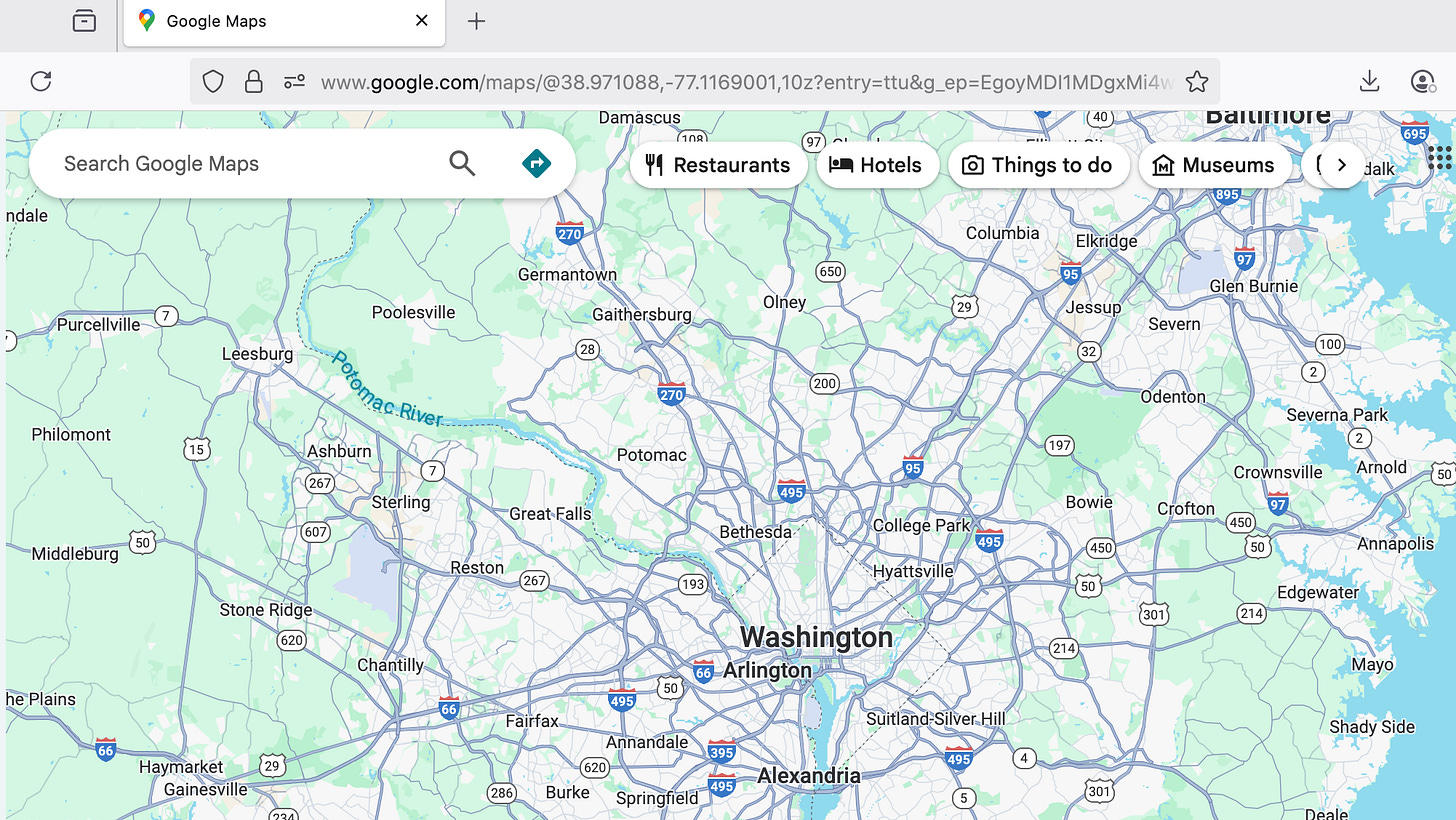The height and width of the screenshot is (820, 1456).
Task: Open the tab overview icon left of tabs
Action: 85,21
